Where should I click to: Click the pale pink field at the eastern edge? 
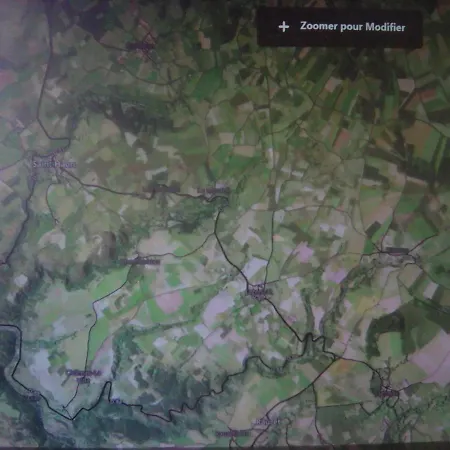click(x=433, y=358)
